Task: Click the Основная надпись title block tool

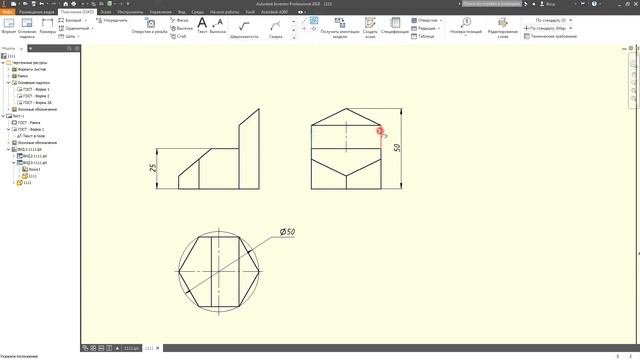Action: click(27, 28)
